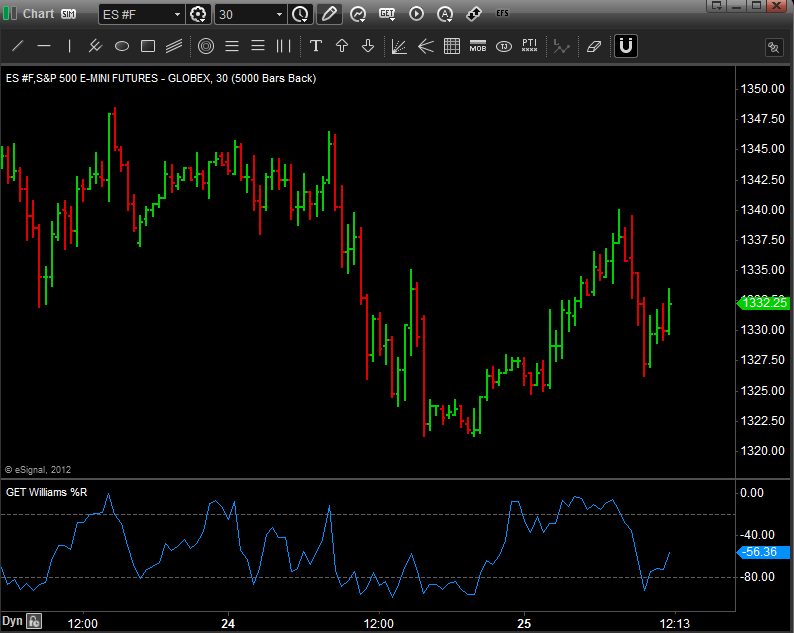The width and height of the screenshot is (794, 633).
Task: Toggle the lock icon beside Dyn
Action: pos(34,621)
